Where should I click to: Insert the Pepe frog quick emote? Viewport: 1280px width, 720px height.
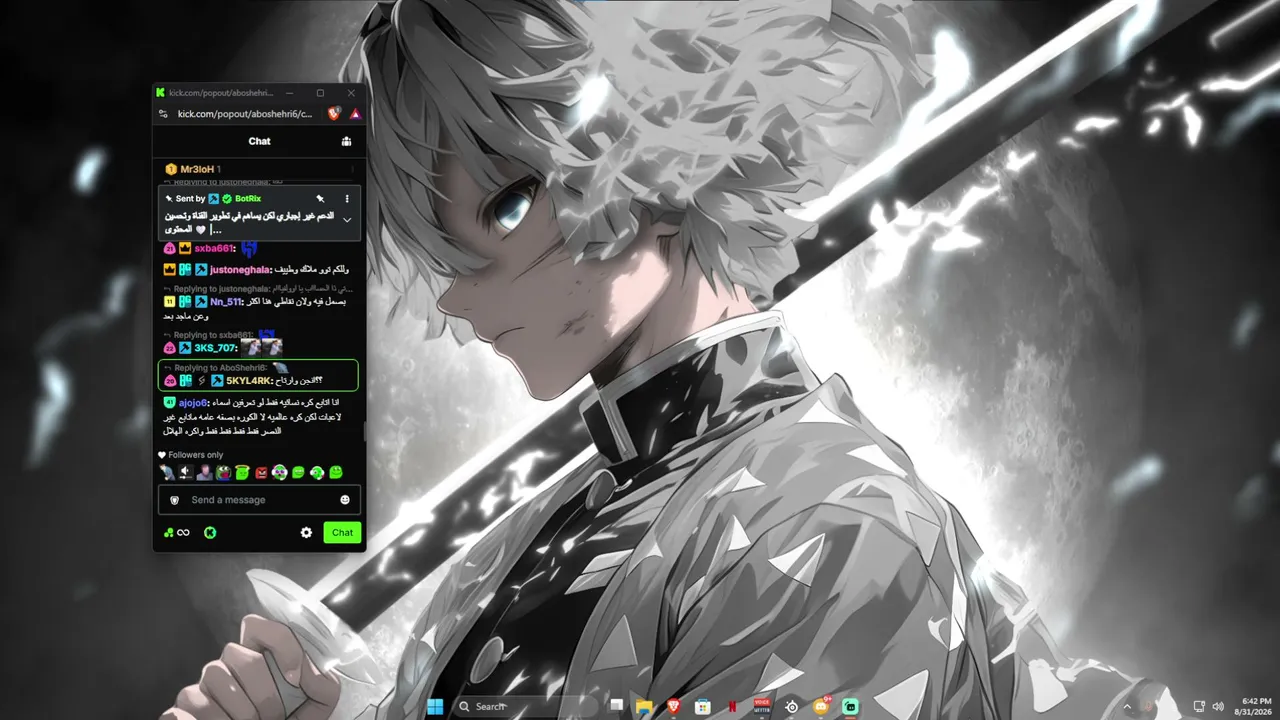click(223, 472)
